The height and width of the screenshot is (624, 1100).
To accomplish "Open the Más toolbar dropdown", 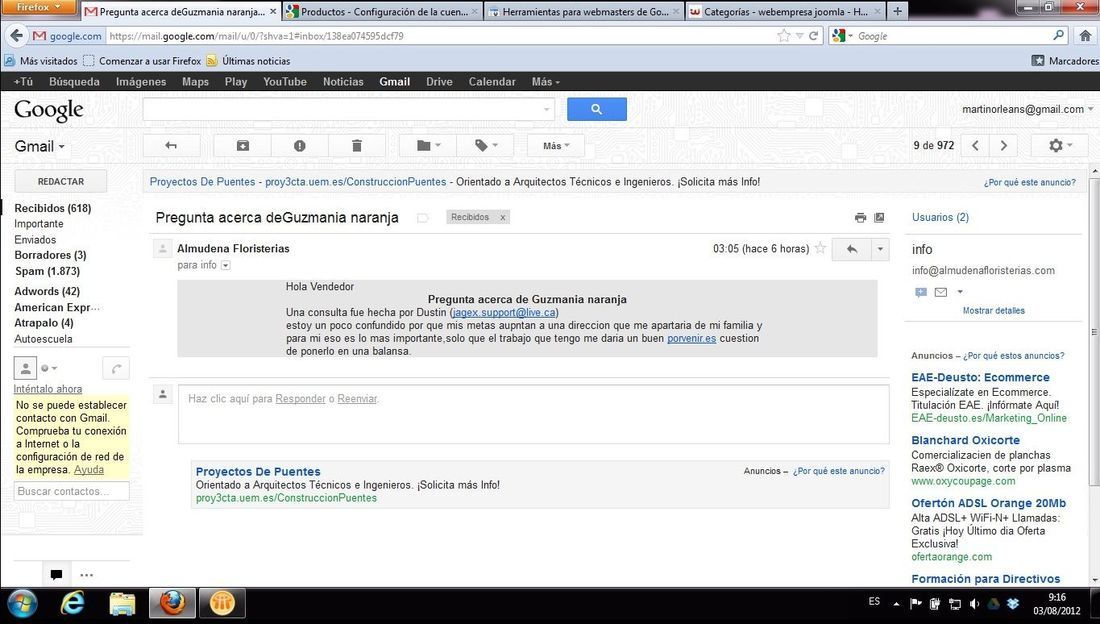I will tap(556, 146).
